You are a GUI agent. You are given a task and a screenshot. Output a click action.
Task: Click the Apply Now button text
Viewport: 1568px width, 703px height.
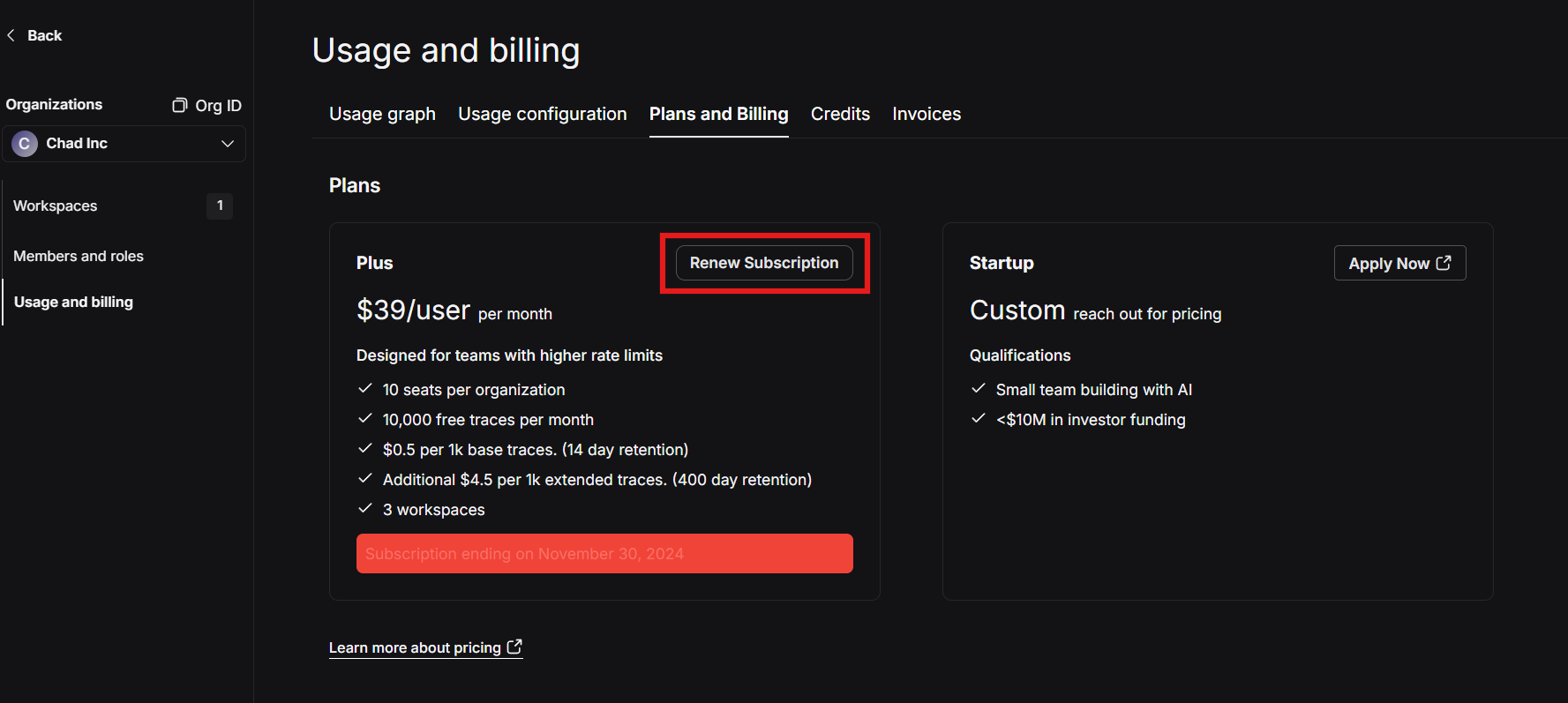coord(1389,264)
